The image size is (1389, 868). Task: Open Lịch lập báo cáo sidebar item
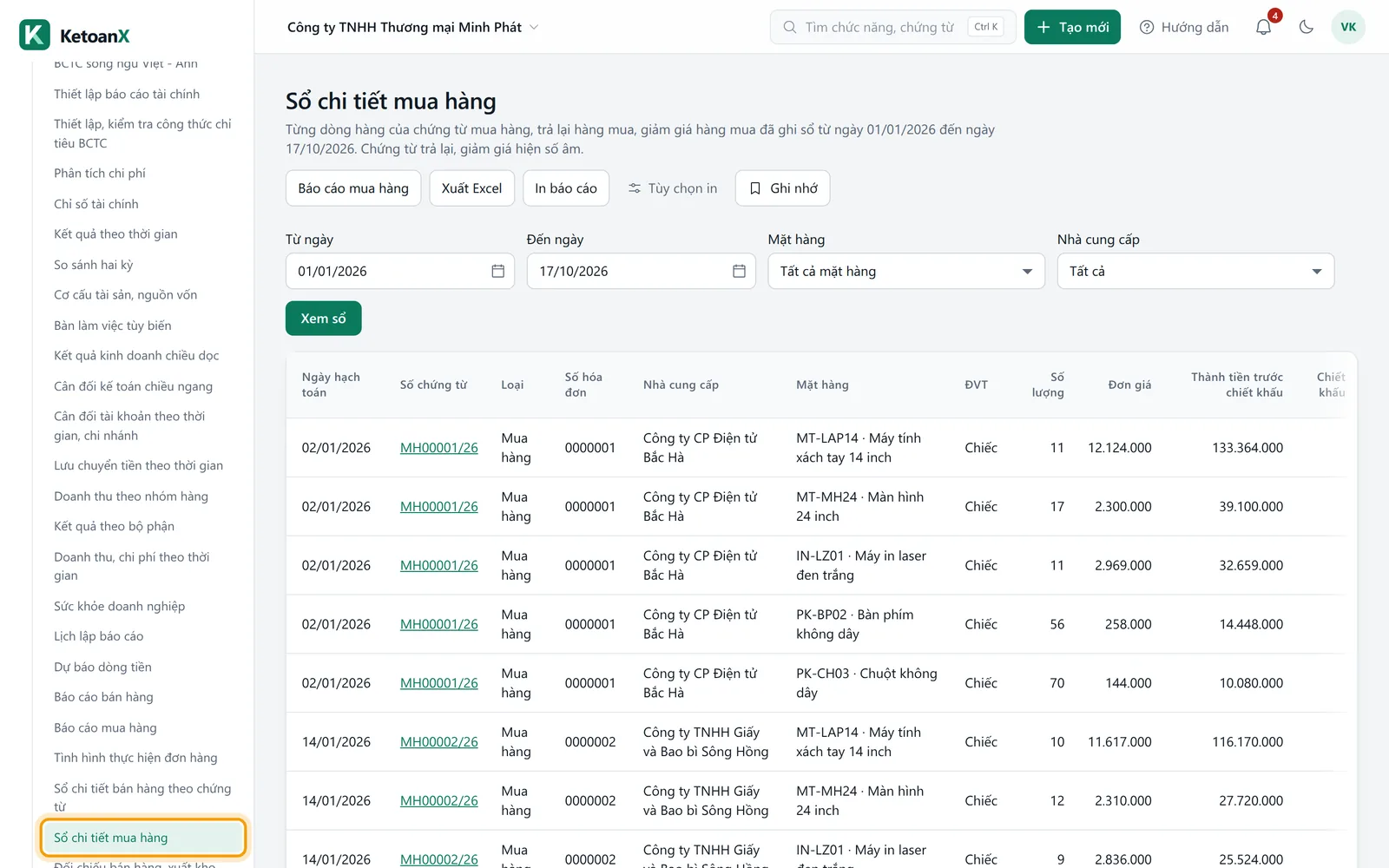99,636
